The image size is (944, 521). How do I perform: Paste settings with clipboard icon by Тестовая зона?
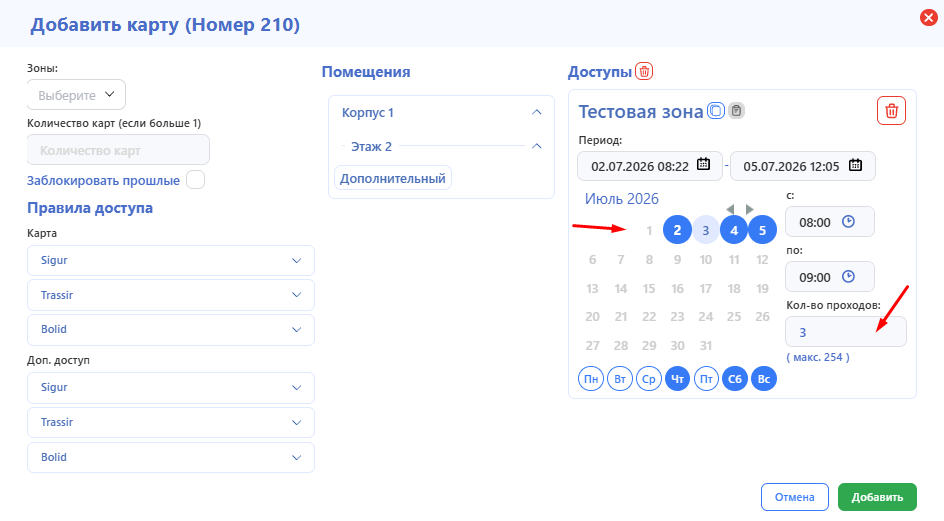[x=736, y=111]
